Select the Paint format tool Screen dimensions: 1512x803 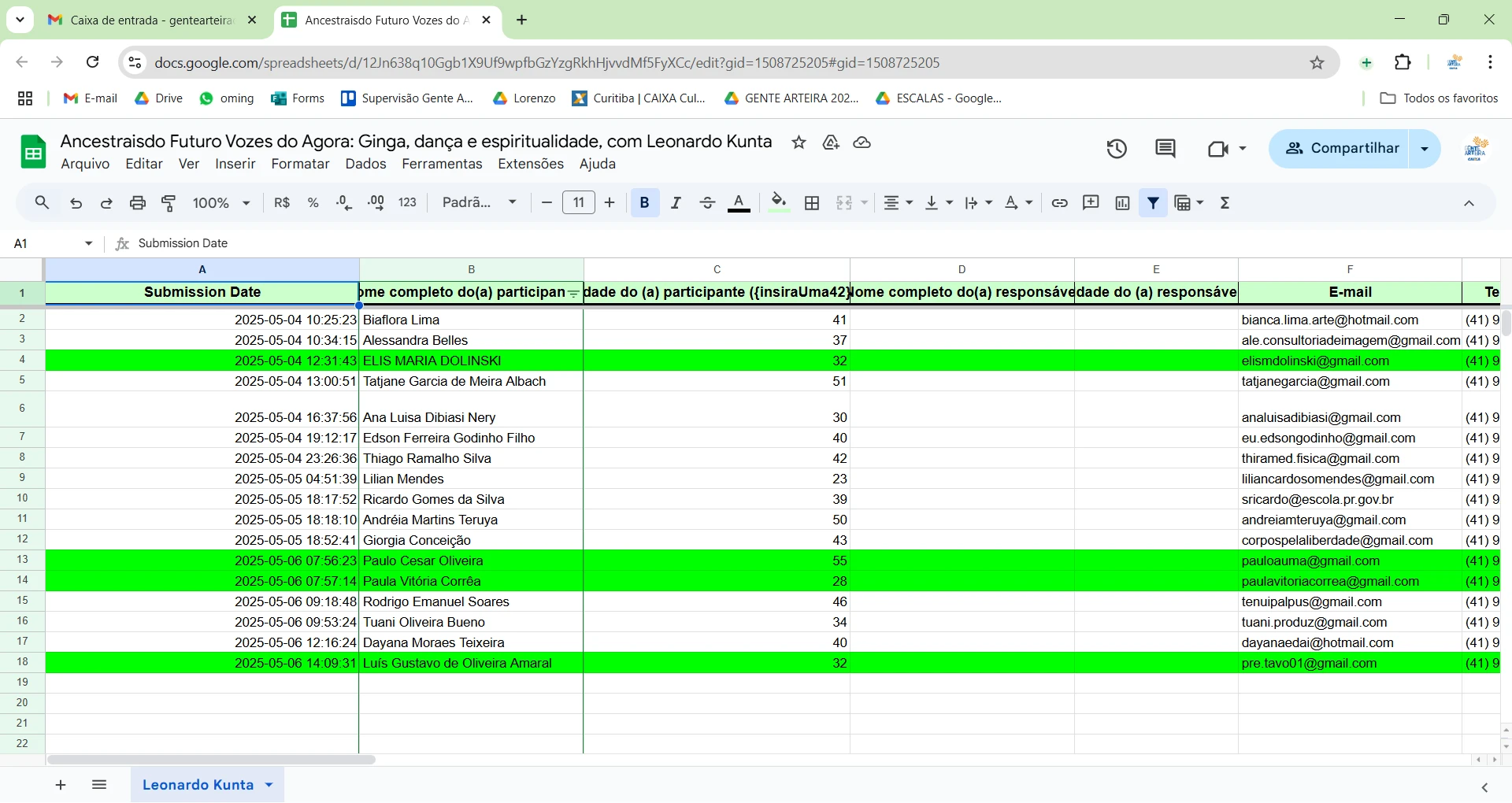coord(168,202)
